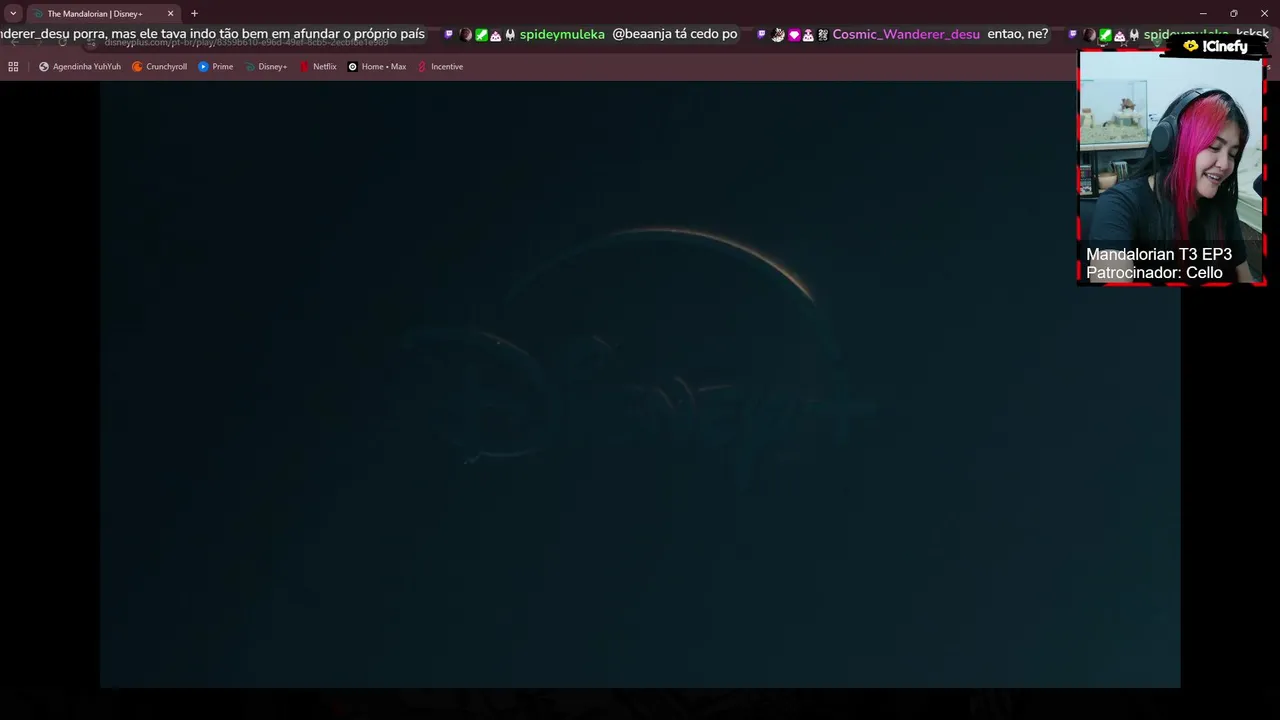This screenshot has width=1280, height=720.
Task: Open the Crunchyroll bookmark
Action: tap(159, 66)
